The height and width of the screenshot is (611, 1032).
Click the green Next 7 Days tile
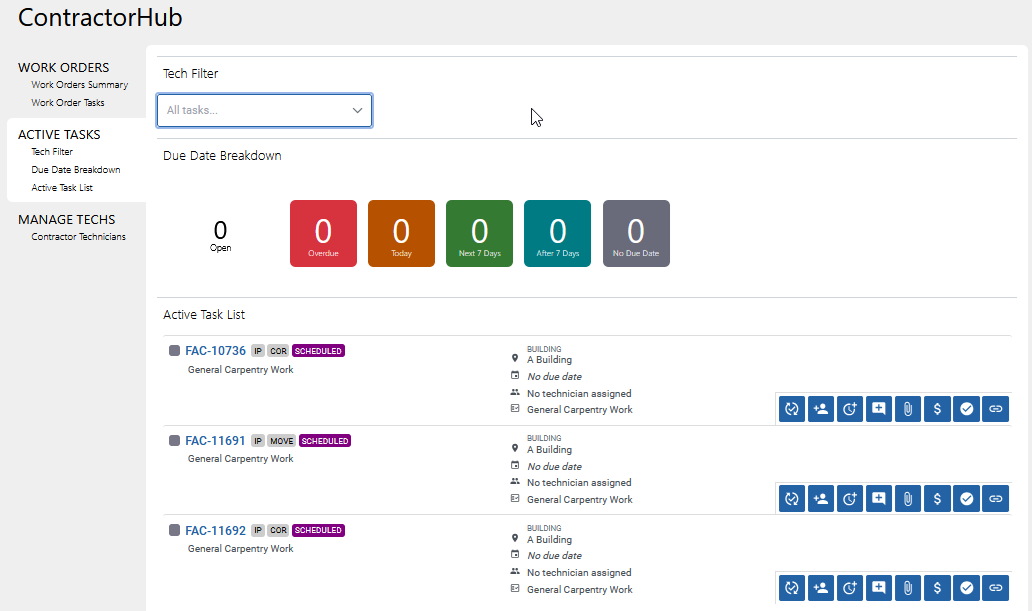pyautogui.click(x=479, y=233)
